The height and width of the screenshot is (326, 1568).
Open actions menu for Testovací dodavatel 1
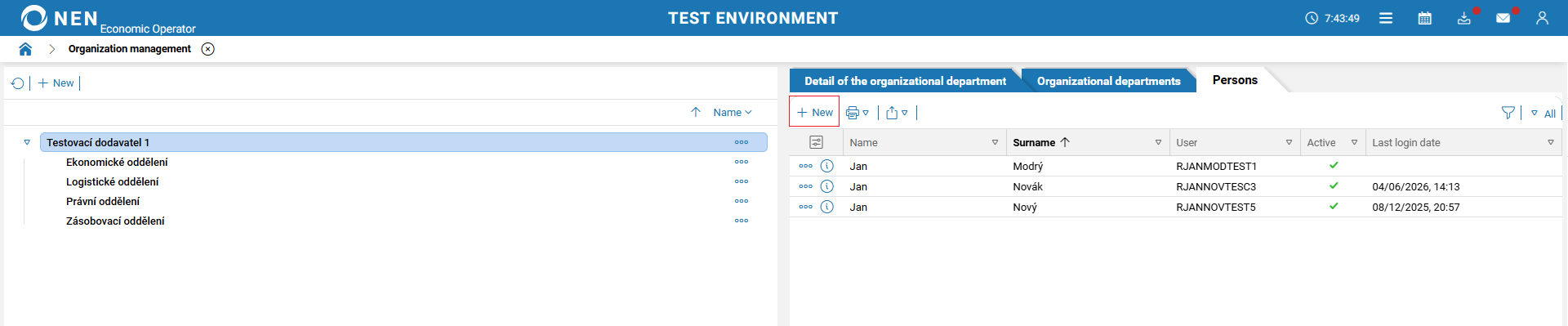(742, 142)
